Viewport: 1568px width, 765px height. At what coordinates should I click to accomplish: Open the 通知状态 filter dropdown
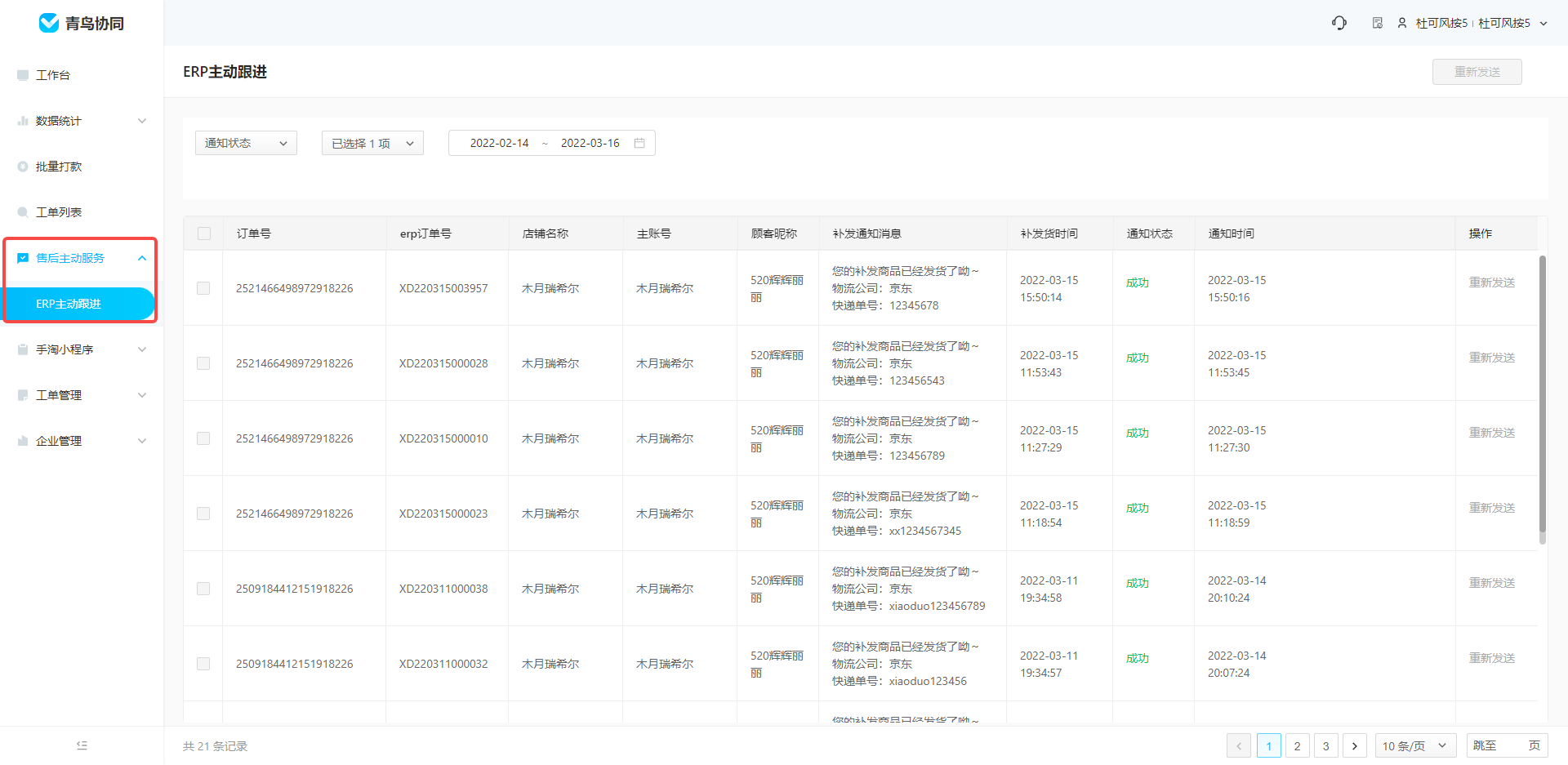pos(246,143)
